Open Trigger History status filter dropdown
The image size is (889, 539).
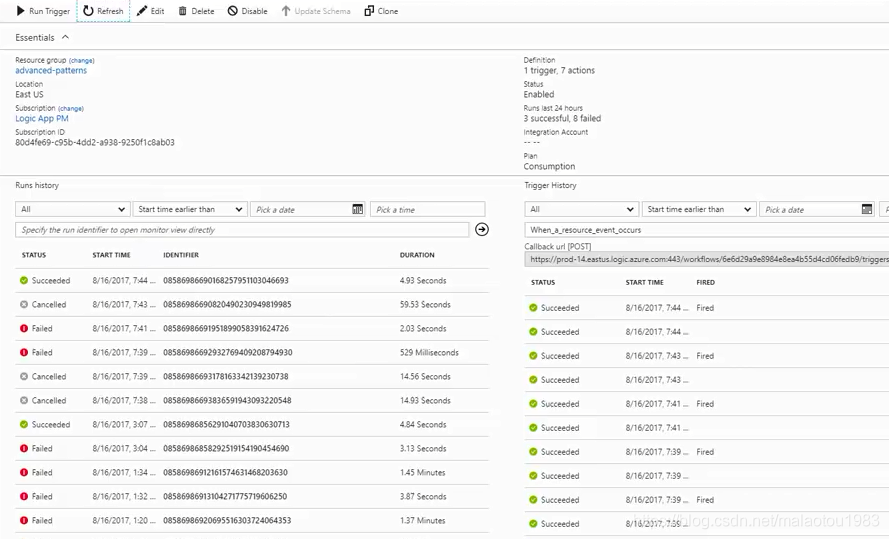[x=581, y=209]
